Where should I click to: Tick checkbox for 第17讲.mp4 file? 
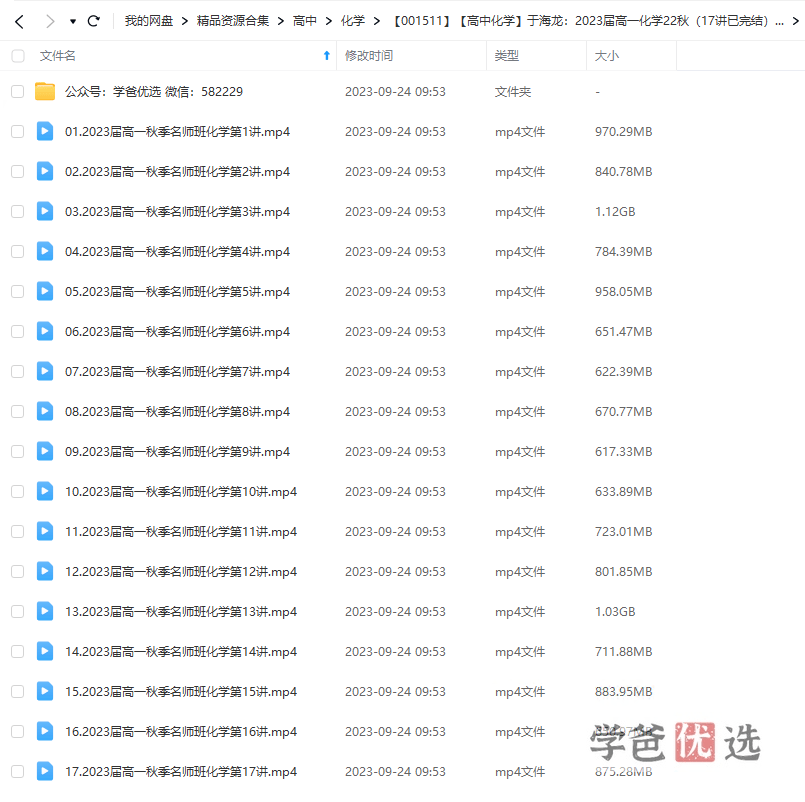[x=18, y=772]
